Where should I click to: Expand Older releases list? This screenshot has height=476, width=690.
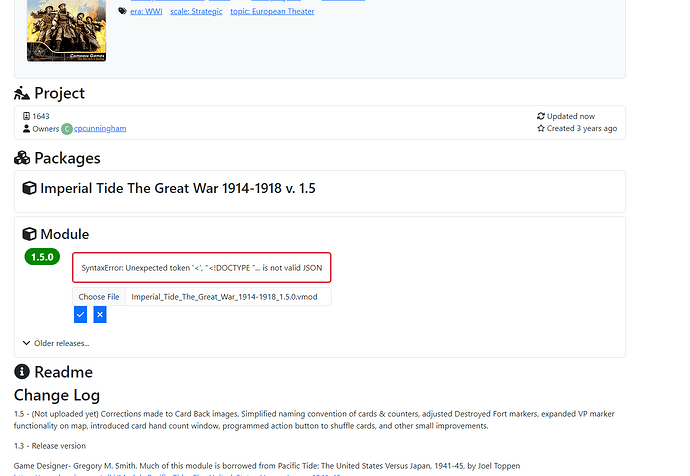tap(56, 343)
